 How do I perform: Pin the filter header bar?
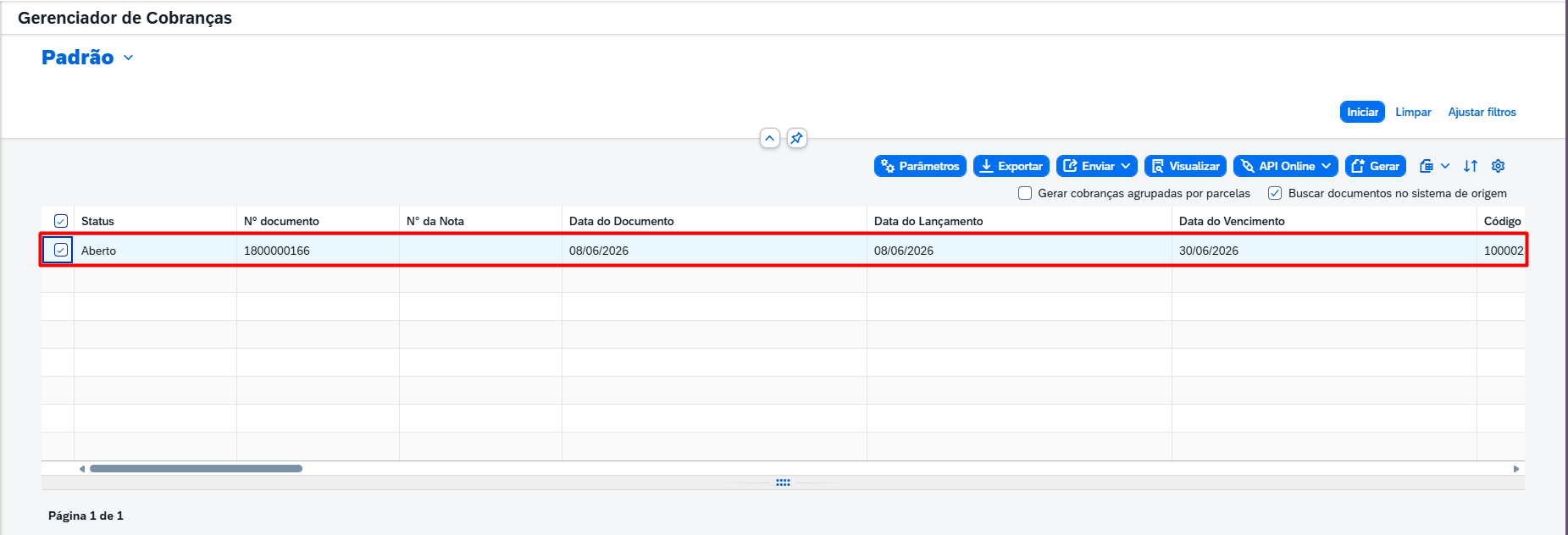(x=796, y=138)
